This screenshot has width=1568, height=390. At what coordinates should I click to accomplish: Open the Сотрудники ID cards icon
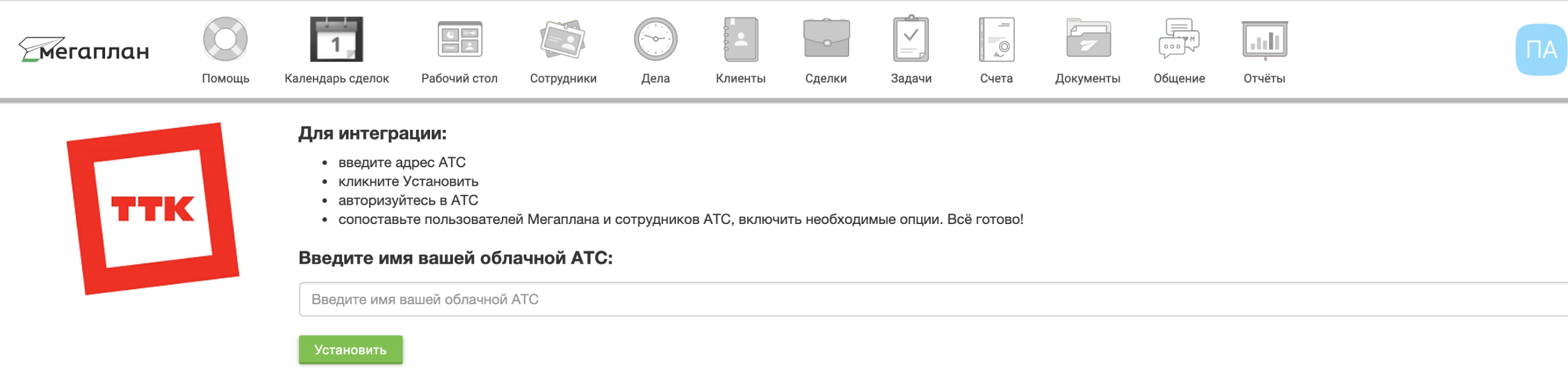click(x=563, y=40)
